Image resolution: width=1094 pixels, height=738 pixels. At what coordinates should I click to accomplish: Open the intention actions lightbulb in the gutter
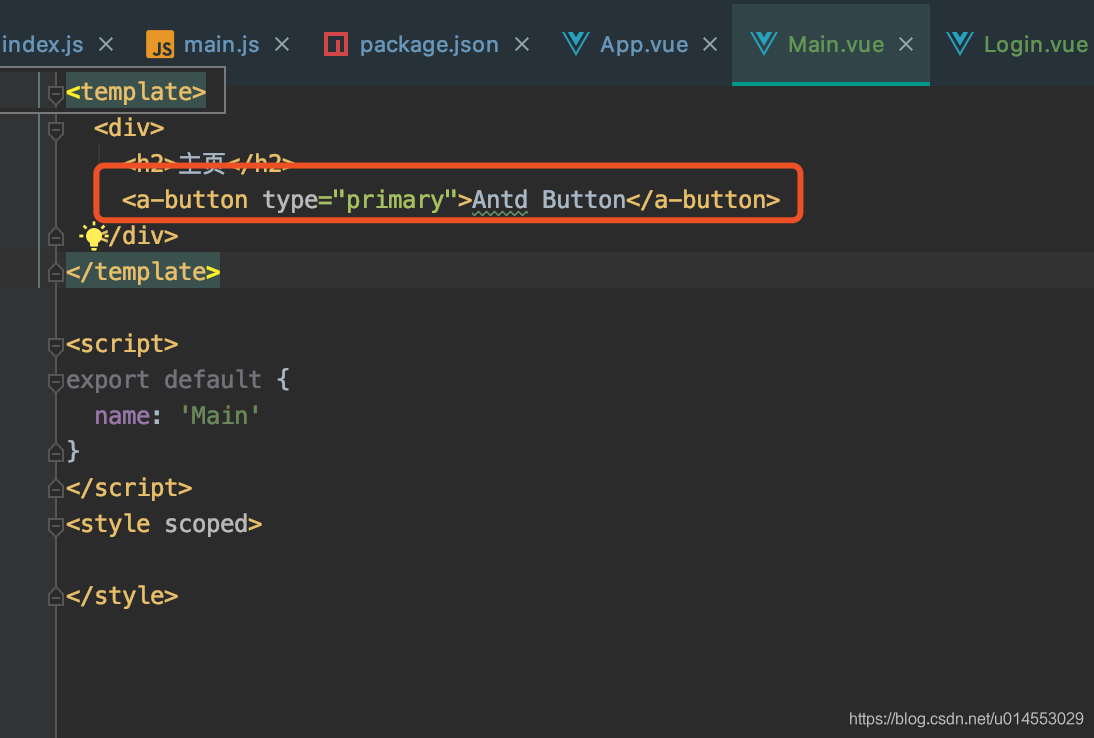[x=92, y=235]
